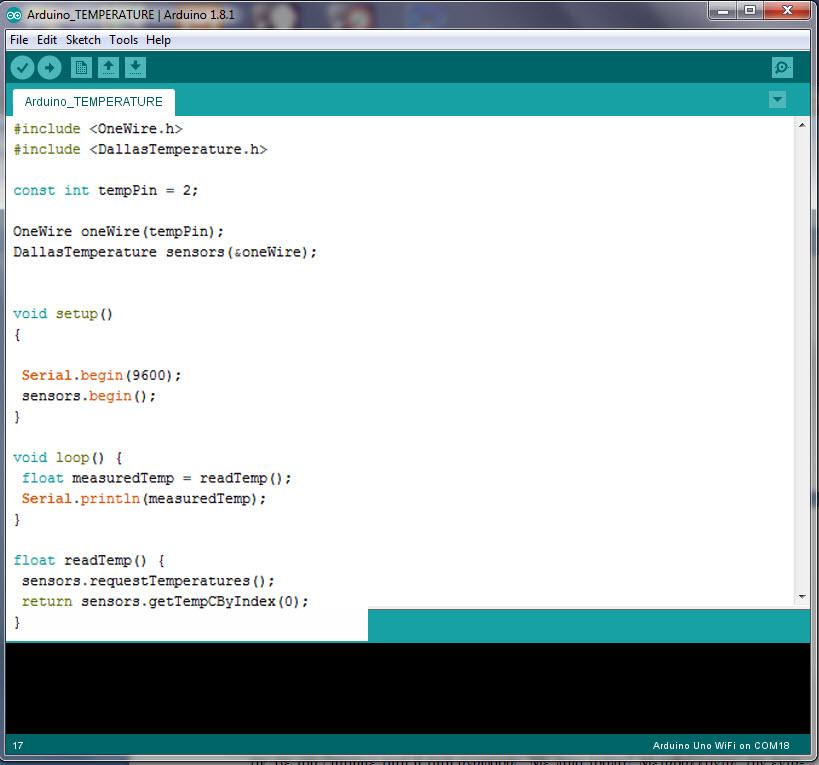819x765 pixels.
Task: Click the editor scrollbar up arrow
Action: [x=802, y=125]
